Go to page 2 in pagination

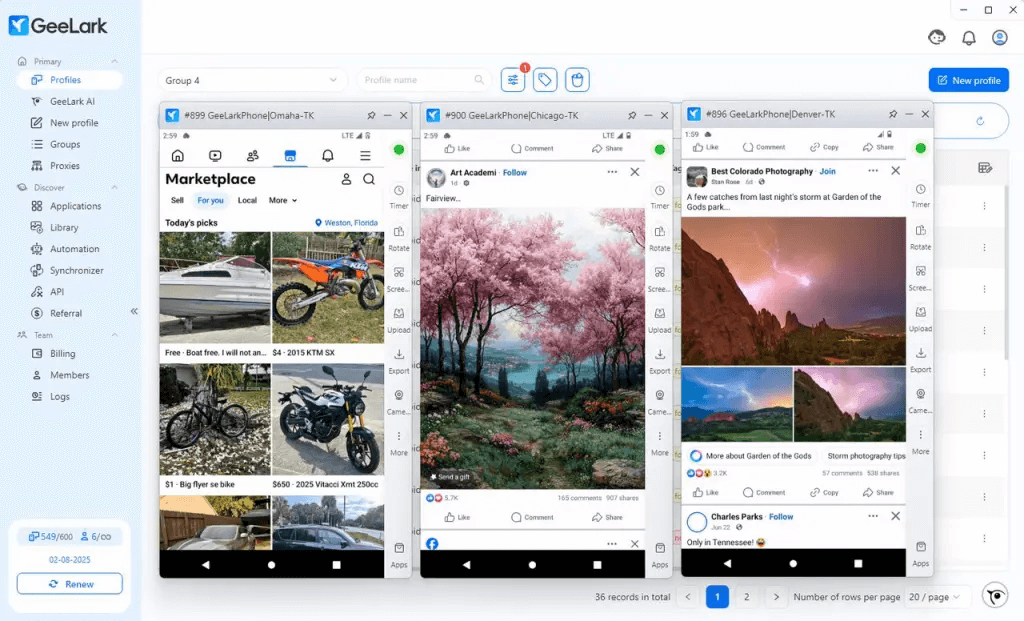(746, 597)
